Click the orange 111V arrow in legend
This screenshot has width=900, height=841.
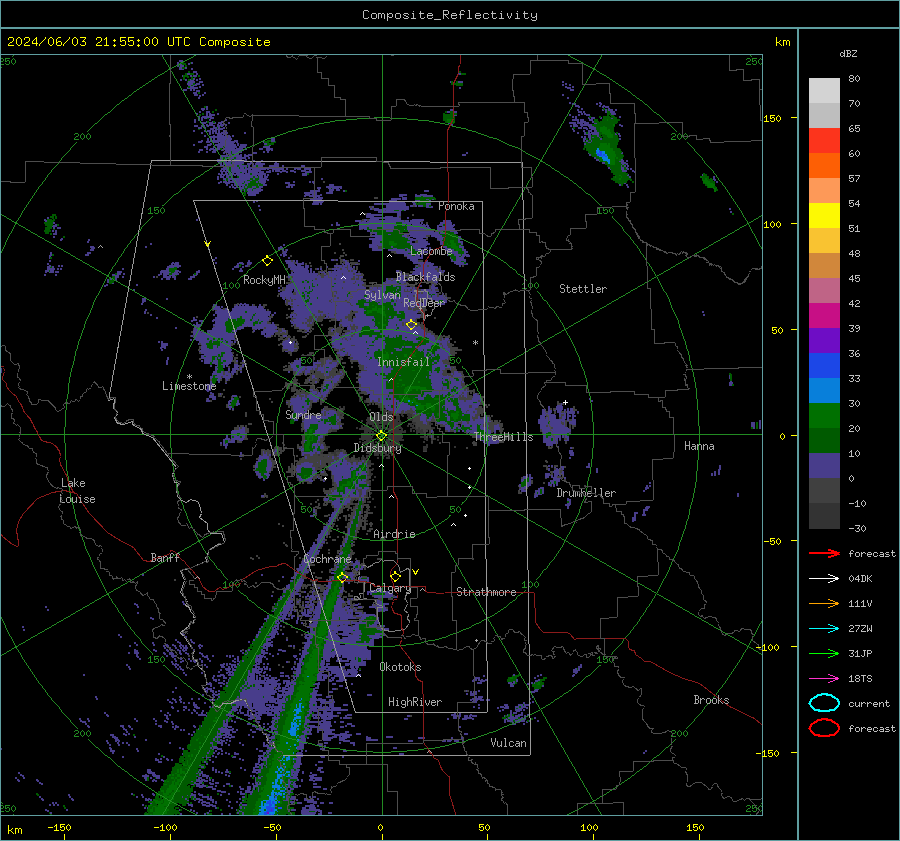tap(824, 603)
